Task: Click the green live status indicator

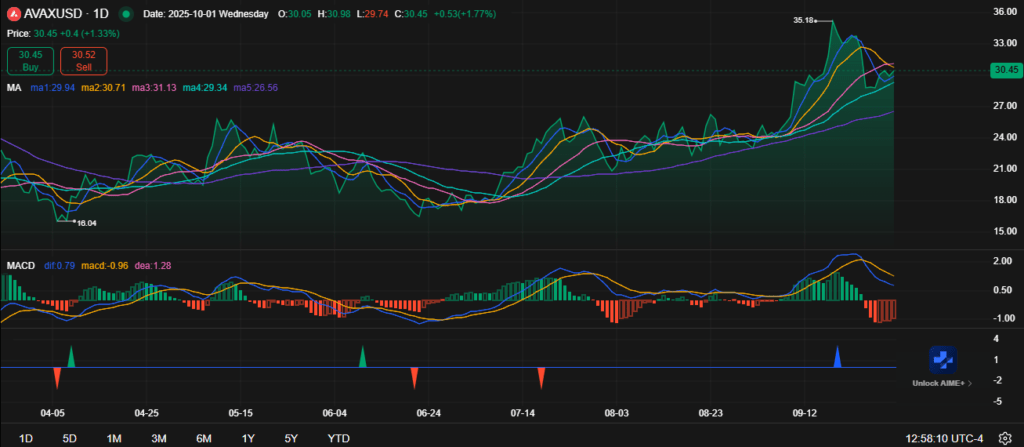Action: 125,15
